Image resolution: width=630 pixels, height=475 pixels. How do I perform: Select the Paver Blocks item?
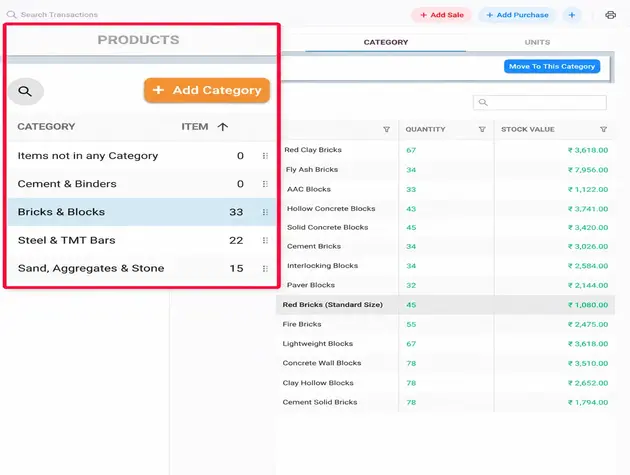pos(311,285)
